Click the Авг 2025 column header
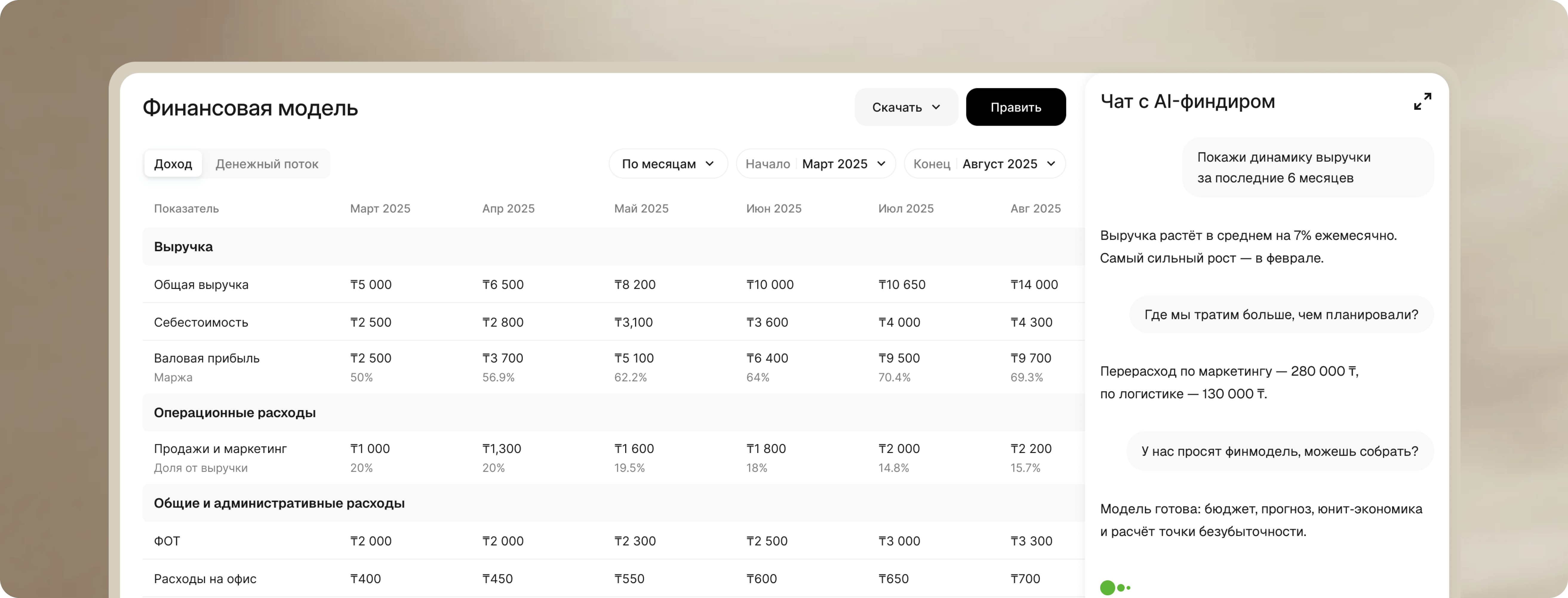Screen dimensions: 1568x598 [x=1035, y=209]
